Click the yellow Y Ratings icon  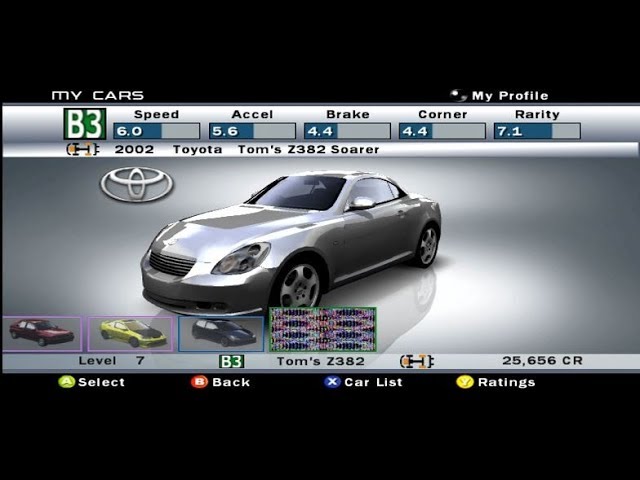tap(465, 382)
